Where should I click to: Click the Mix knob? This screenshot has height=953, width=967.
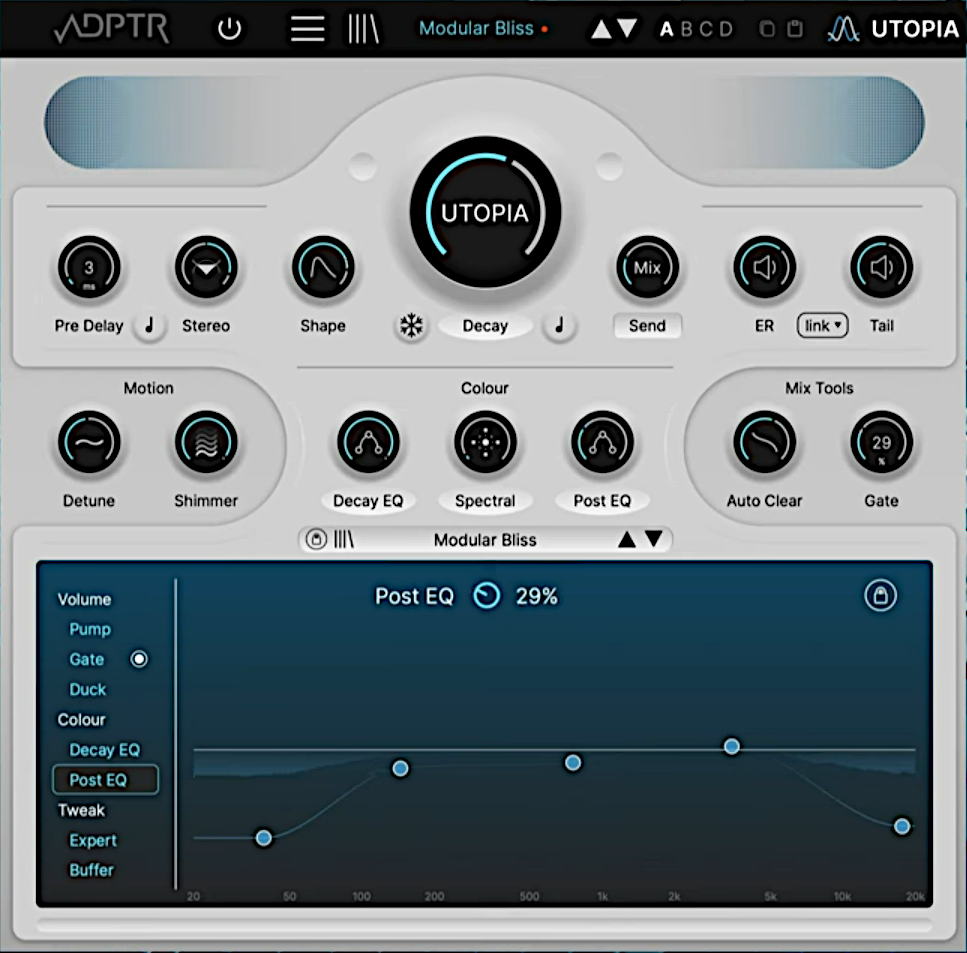tap(648, 267)
